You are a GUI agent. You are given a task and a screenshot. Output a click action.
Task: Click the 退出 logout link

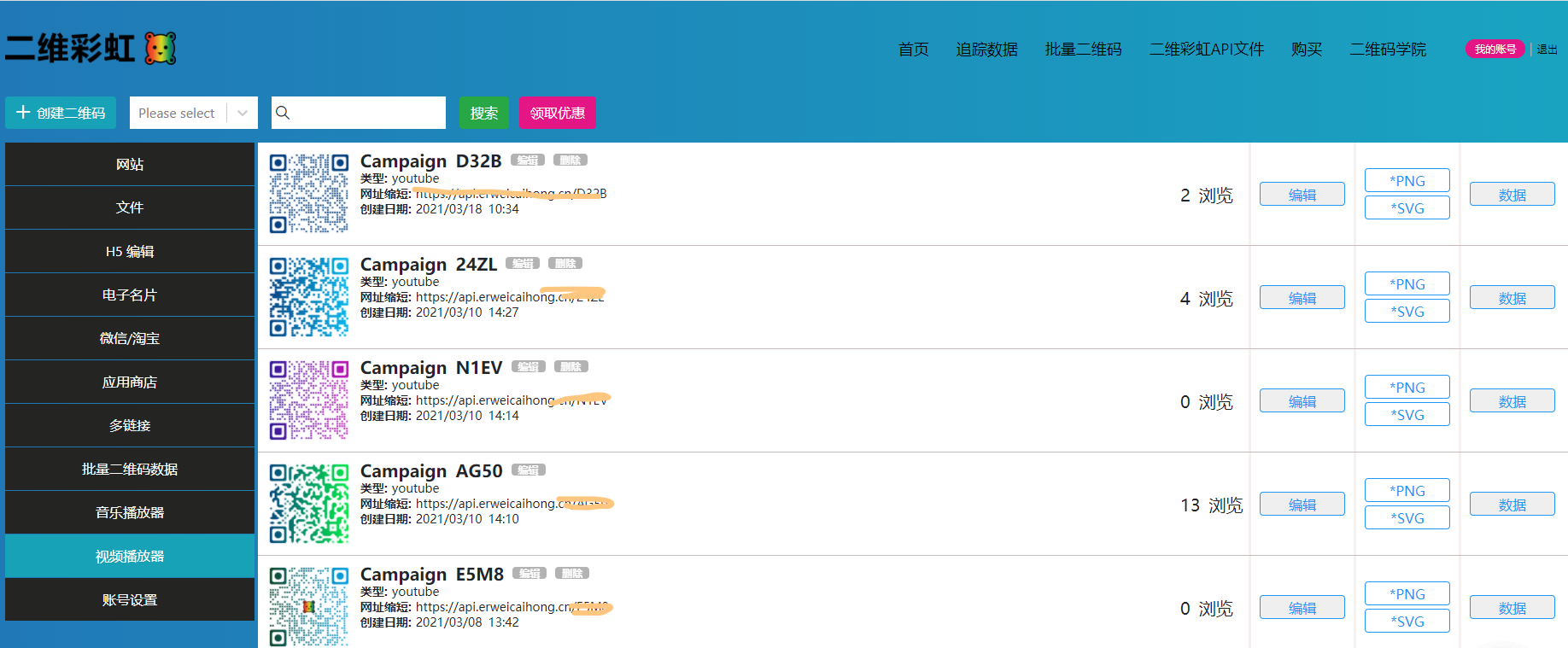coord(1547,50)
